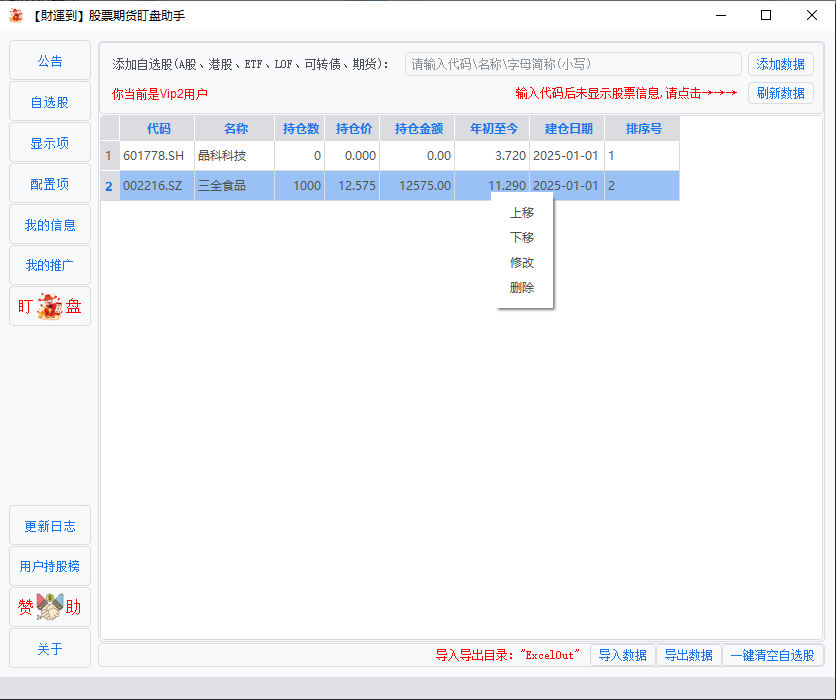This screenshot has width=836, height=700.
Task: Open the 配置项 configuration panel
Action: pos(49,183)
